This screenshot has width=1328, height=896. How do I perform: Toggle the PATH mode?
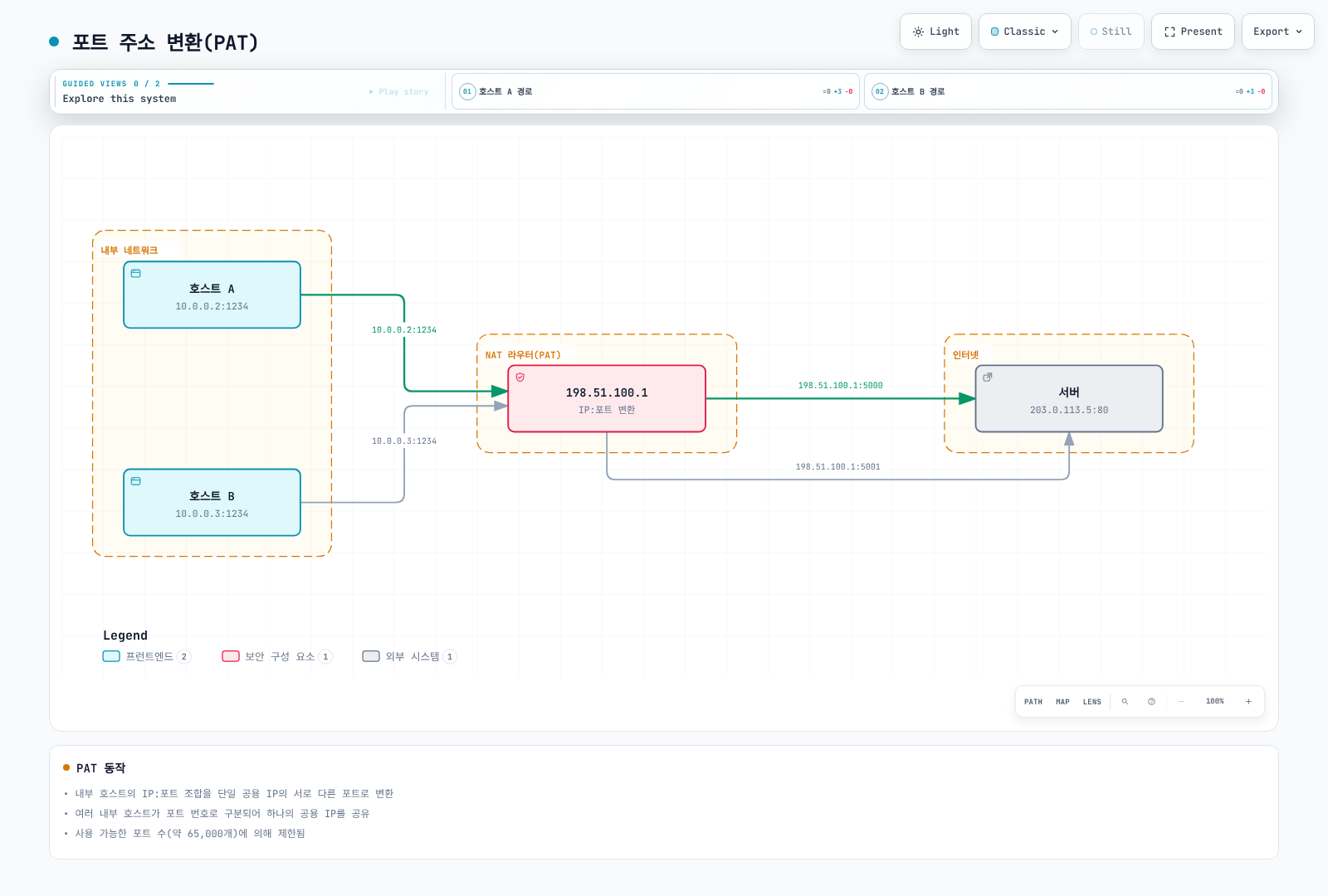tap(1033, 702)
